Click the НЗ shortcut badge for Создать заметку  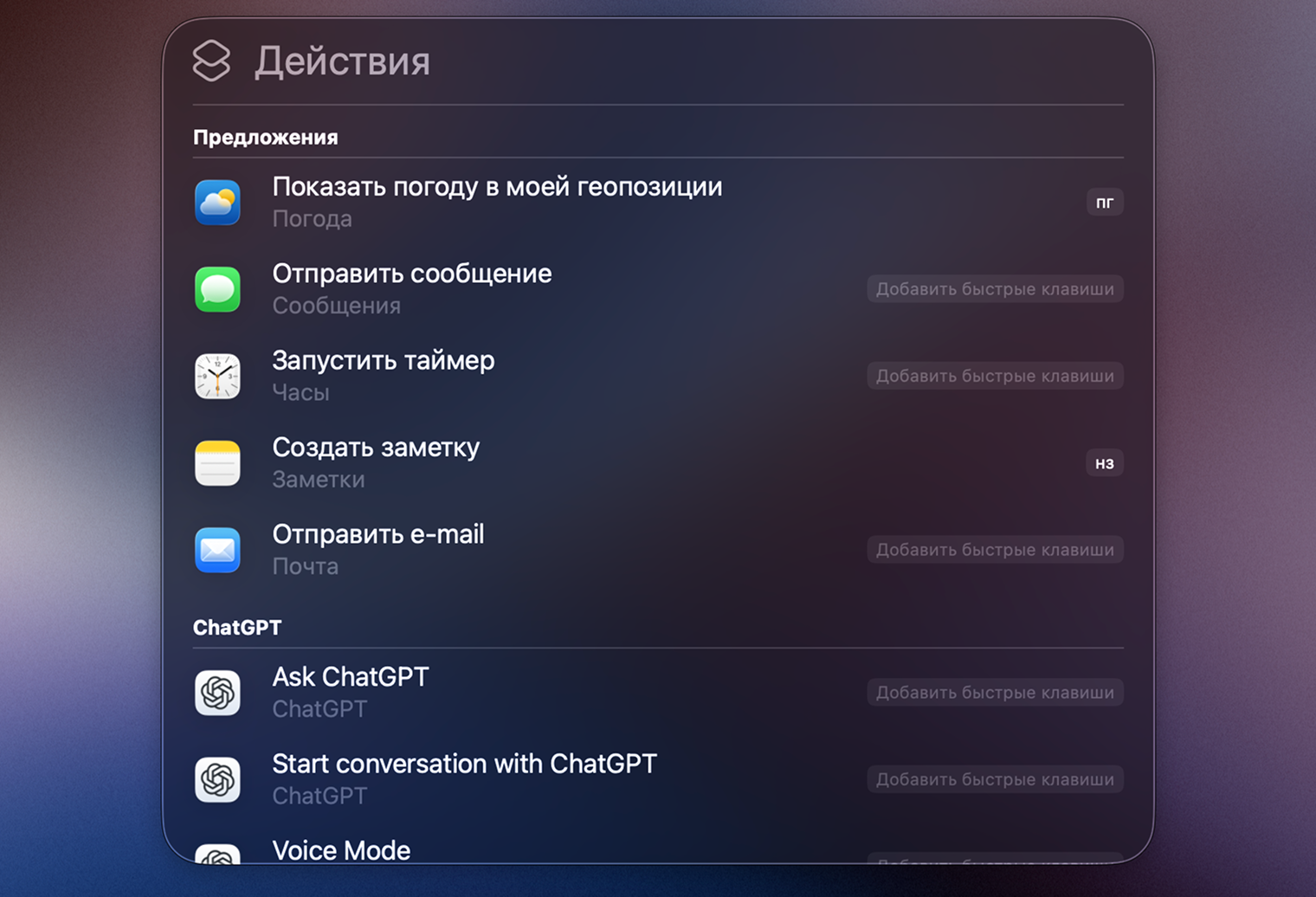click(1104, 462)
